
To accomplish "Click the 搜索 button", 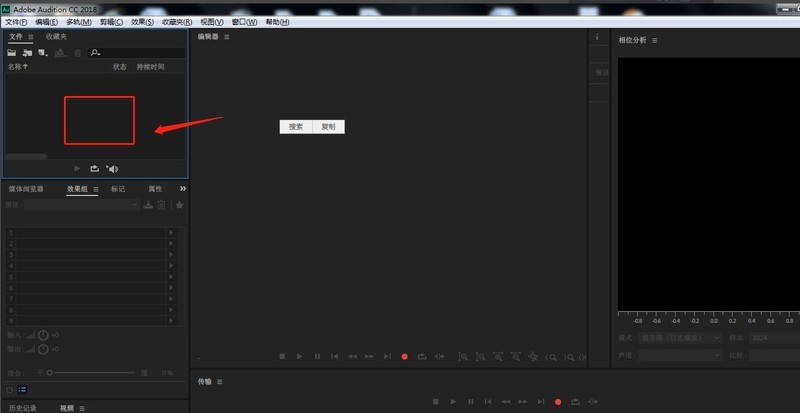I will pos(296,127).
